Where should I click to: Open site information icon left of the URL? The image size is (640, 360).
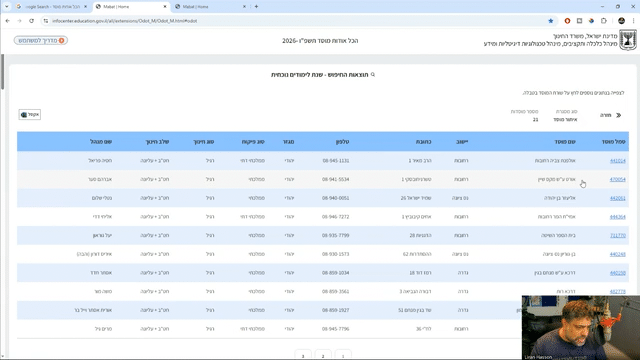pyautogui.click(x=46, y=21)
